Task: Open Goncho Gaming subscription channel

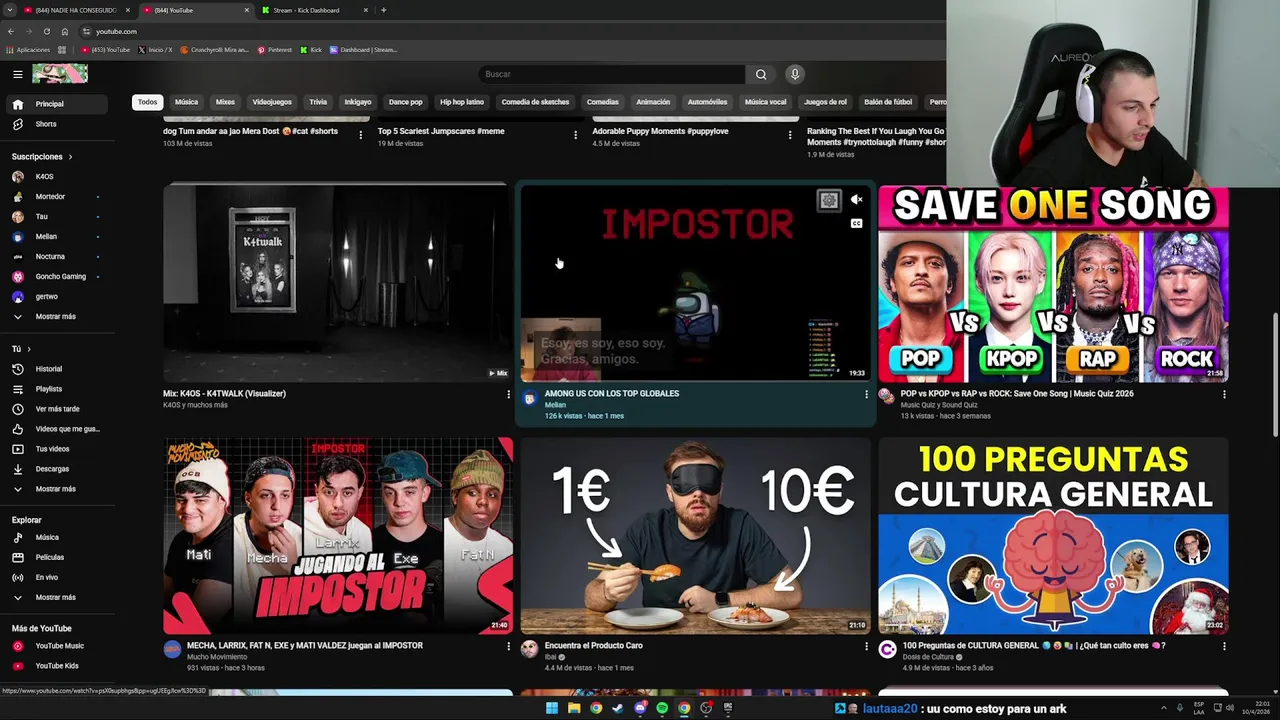Action: 58,277
